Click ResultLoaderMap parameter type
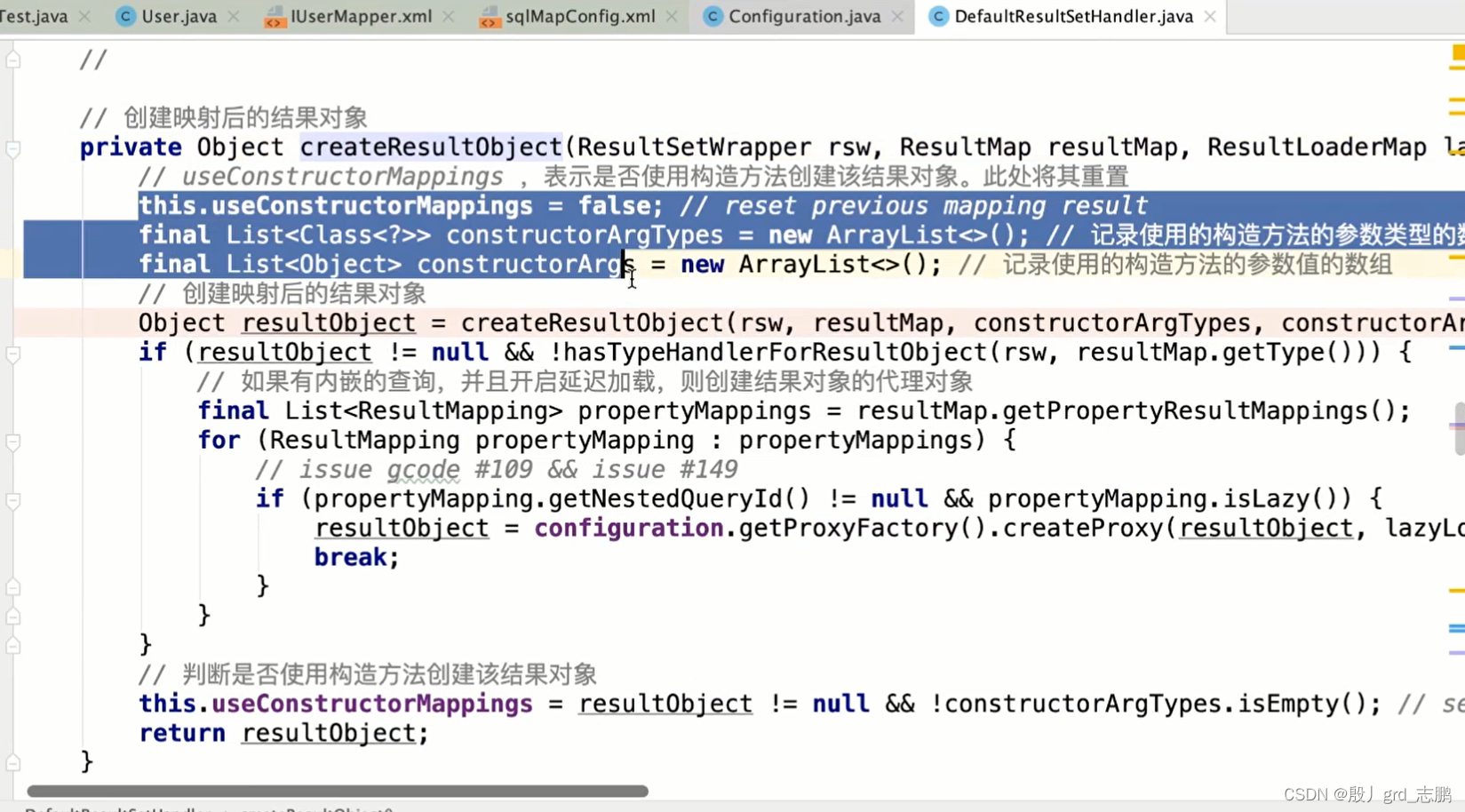 tap(1317, 147)
